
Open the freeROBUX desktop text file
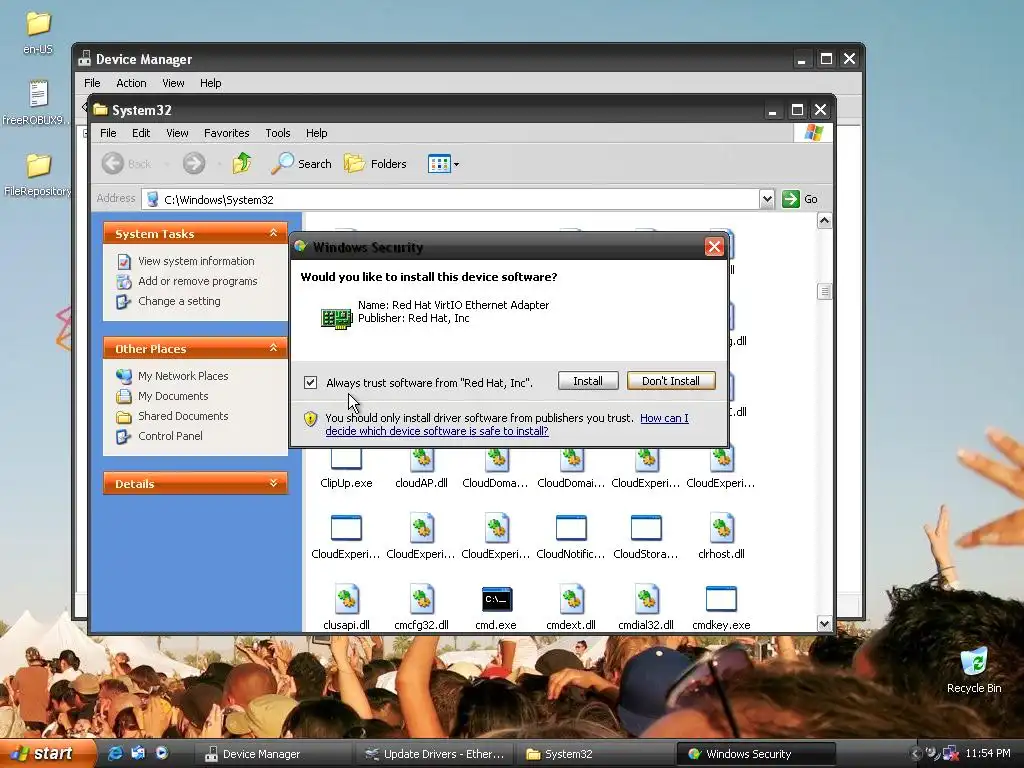tap(38, 95)
